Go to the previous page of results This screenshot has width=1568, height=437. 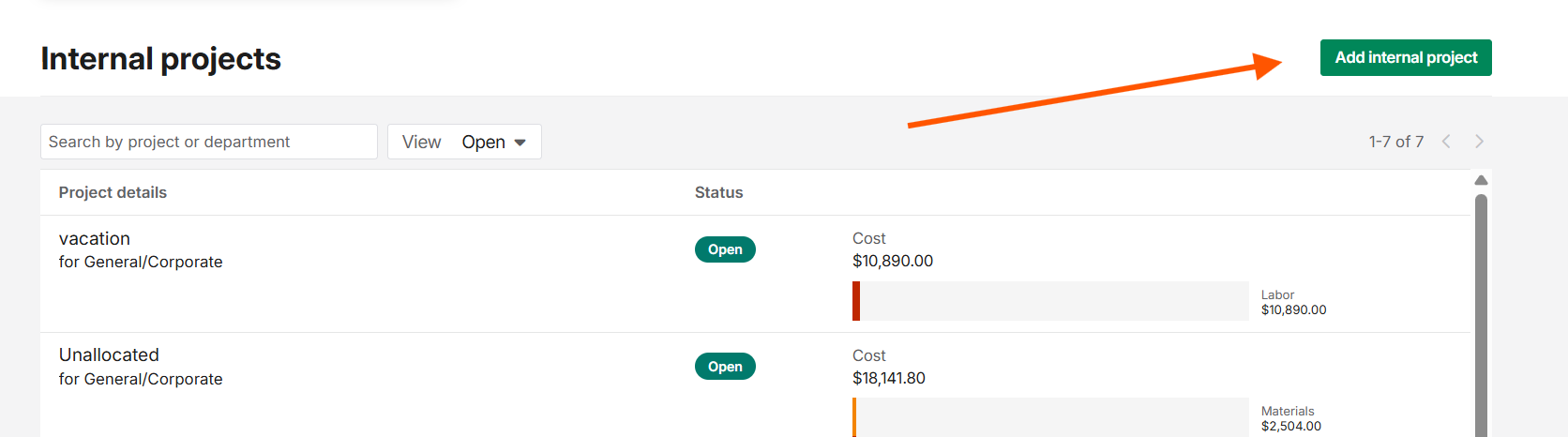[x=1446, y=142]
